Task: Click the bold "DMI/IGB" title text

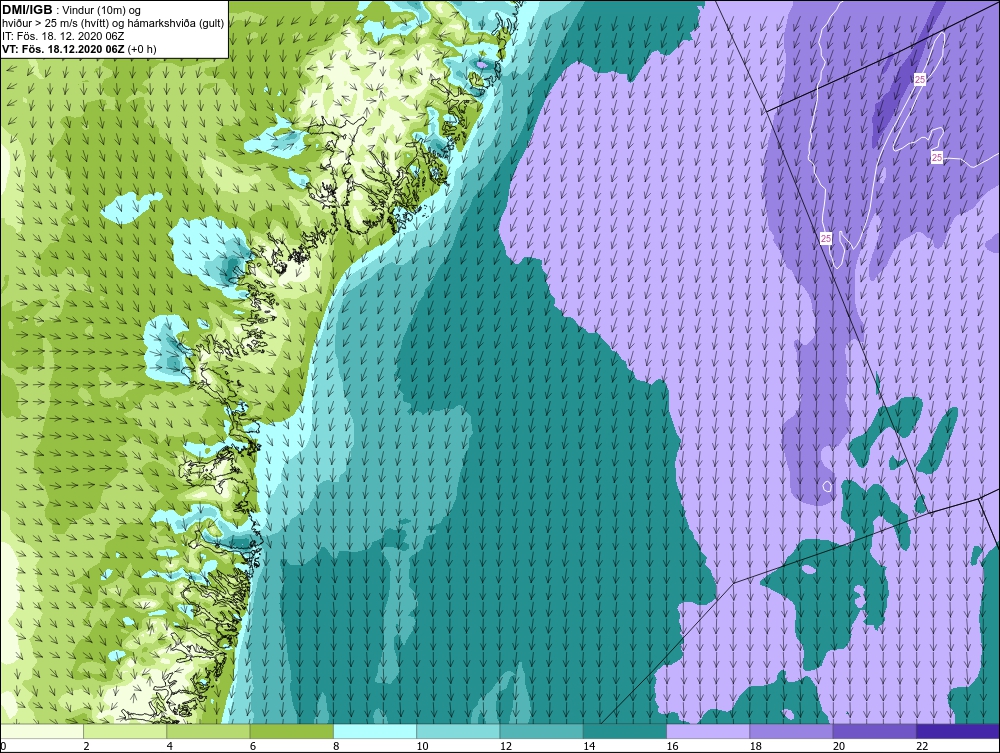Action: click(27, 10)
